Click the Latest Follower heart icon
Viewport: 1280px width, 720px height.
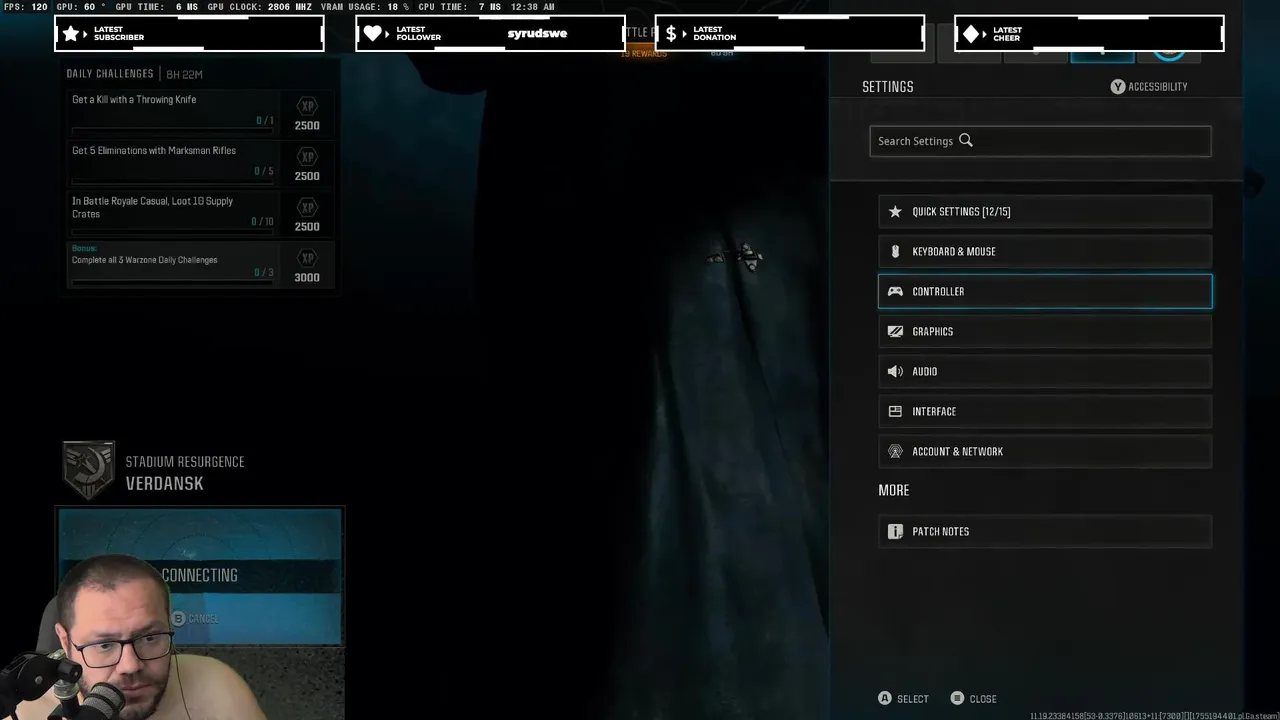tap(373, 33)
